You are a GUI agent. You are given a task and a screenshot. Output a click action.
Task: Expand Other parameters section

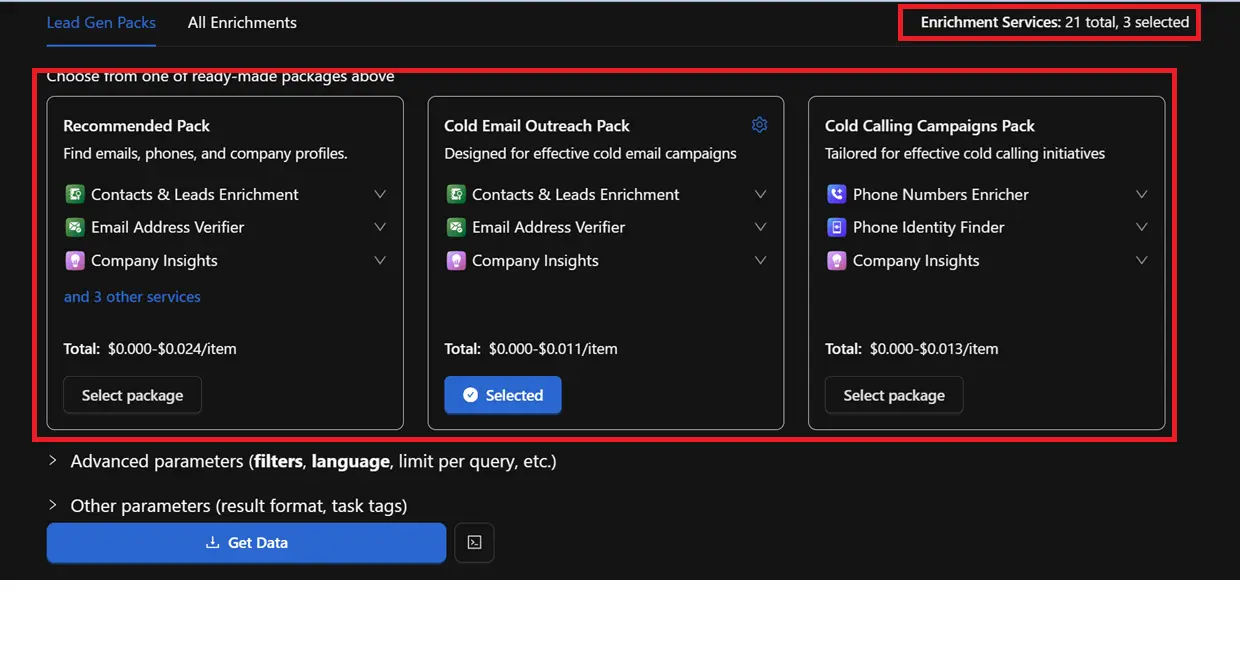click(x=53, y=505)
